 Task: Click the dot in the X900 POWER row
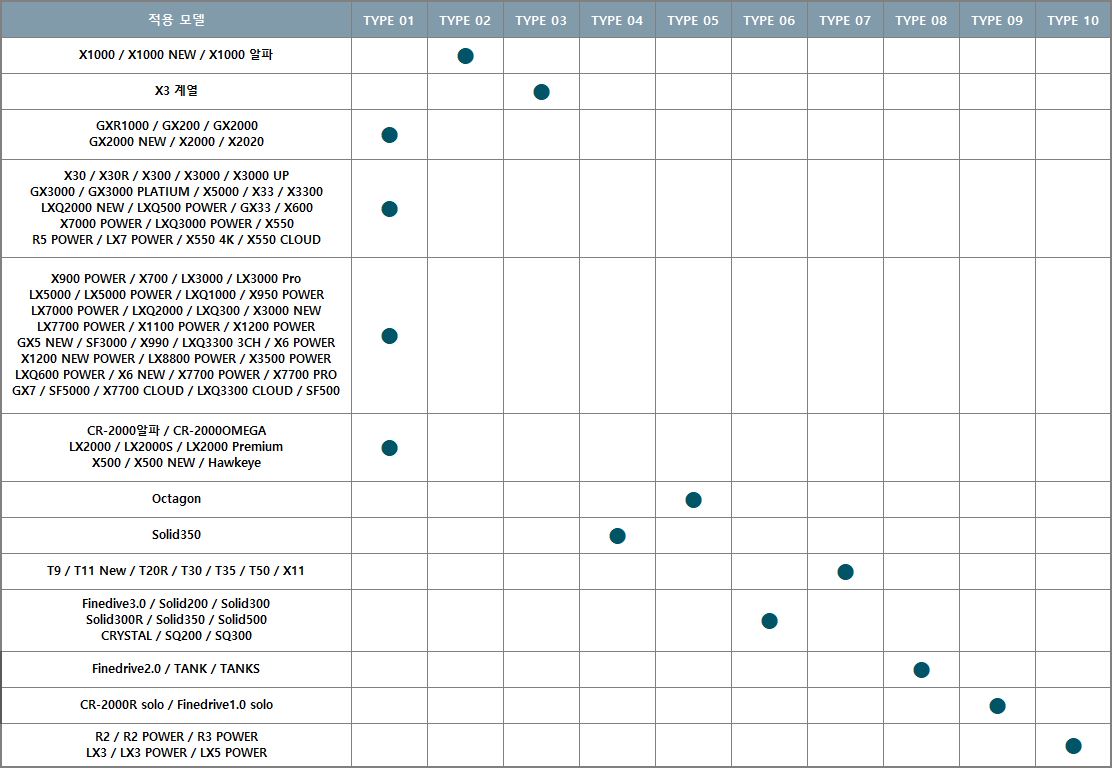(x=389, y=336)
